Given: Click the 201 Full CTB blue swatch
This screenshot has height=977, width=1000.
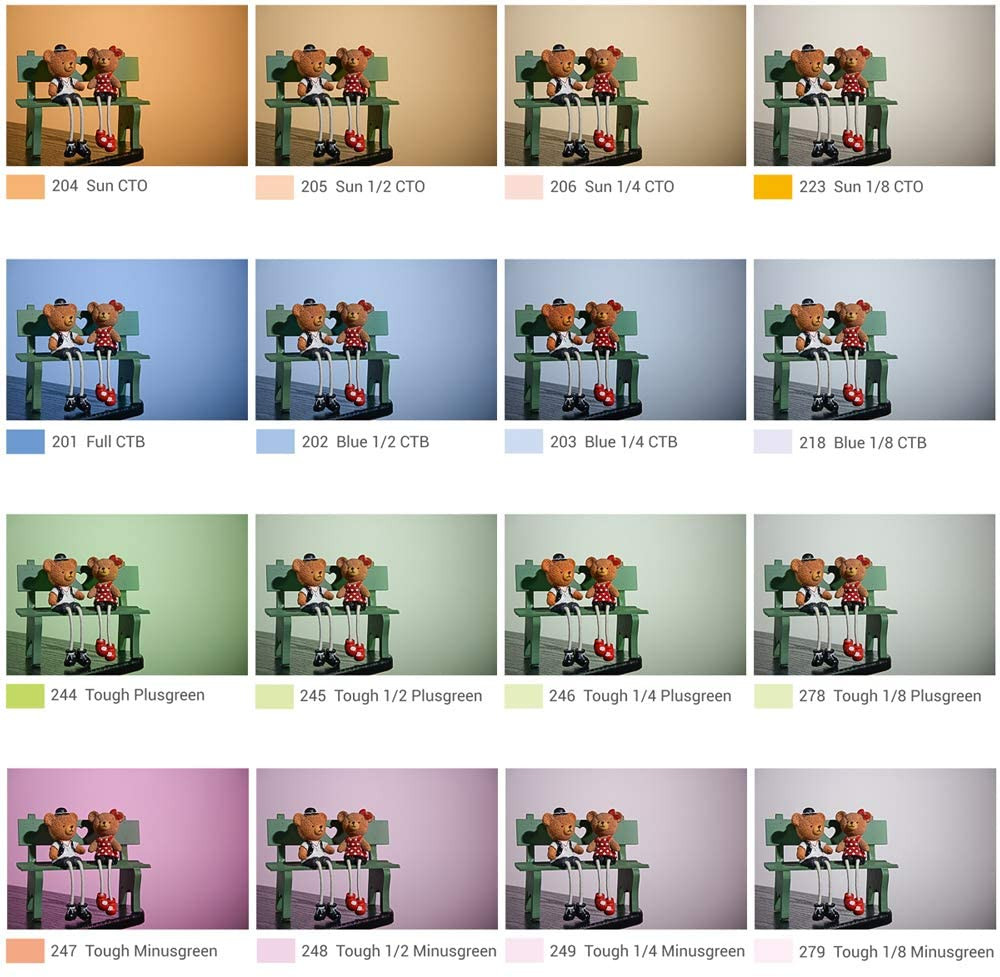Looking at the screenshot, I should pyautogui.click(x=26, y=441).
